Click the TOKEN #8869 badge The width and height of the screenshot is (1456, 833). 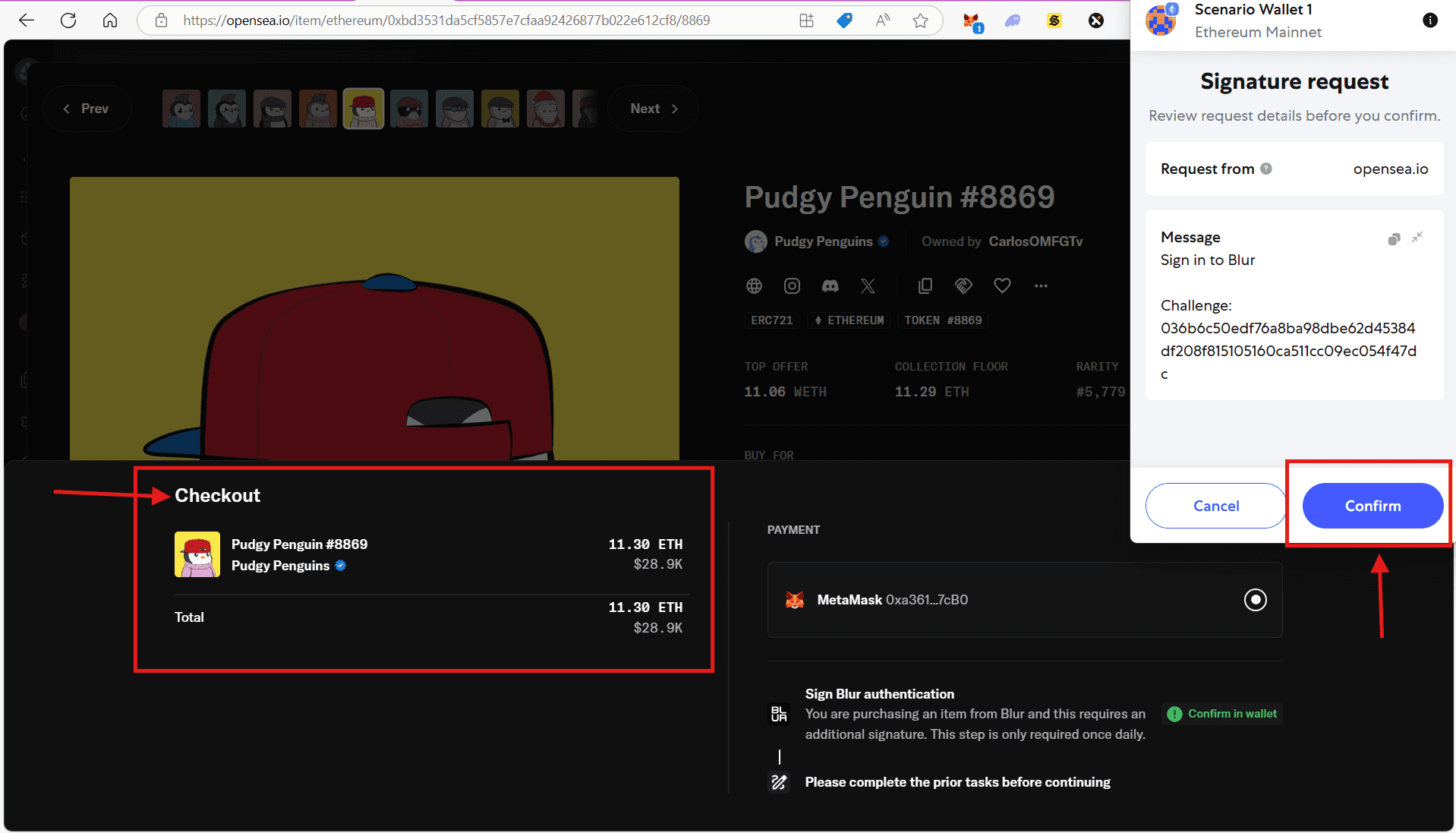pyautogui.click(x=943, y=320)
